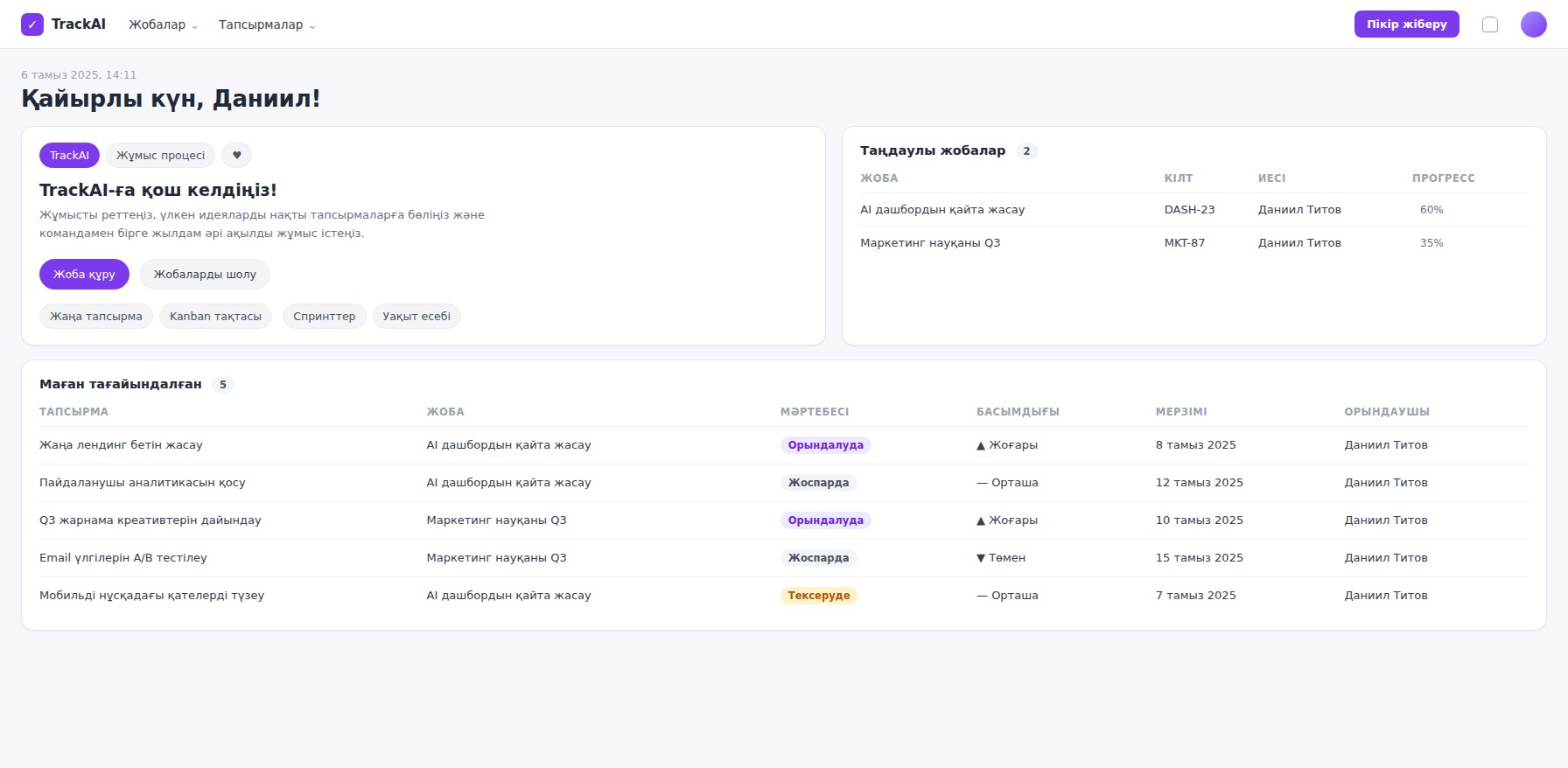Viewport: 1568px width, 768px height.
Task: Click the Тексеруде status badge
Action: tap(819, 596)
